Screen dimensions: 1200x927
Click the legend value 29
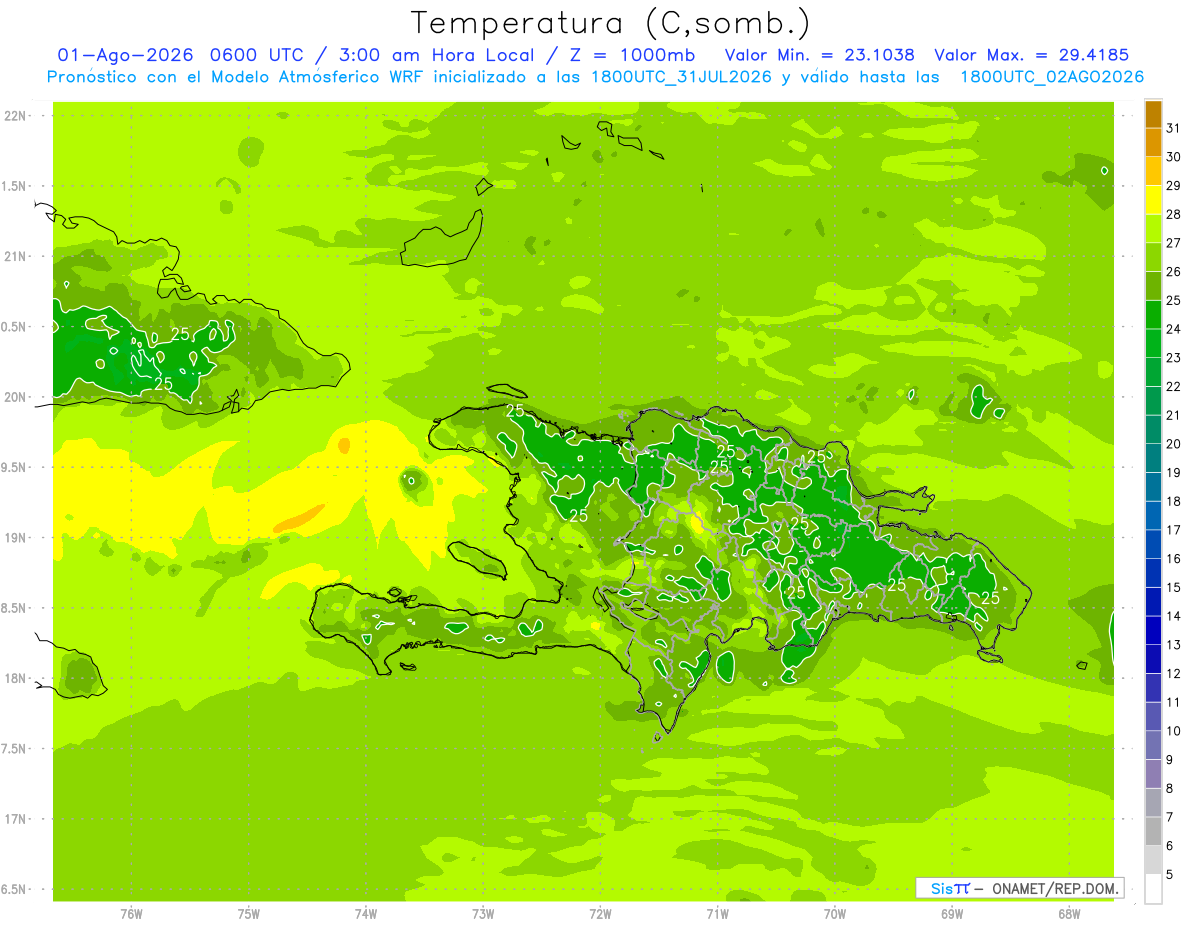(1174, 185)
